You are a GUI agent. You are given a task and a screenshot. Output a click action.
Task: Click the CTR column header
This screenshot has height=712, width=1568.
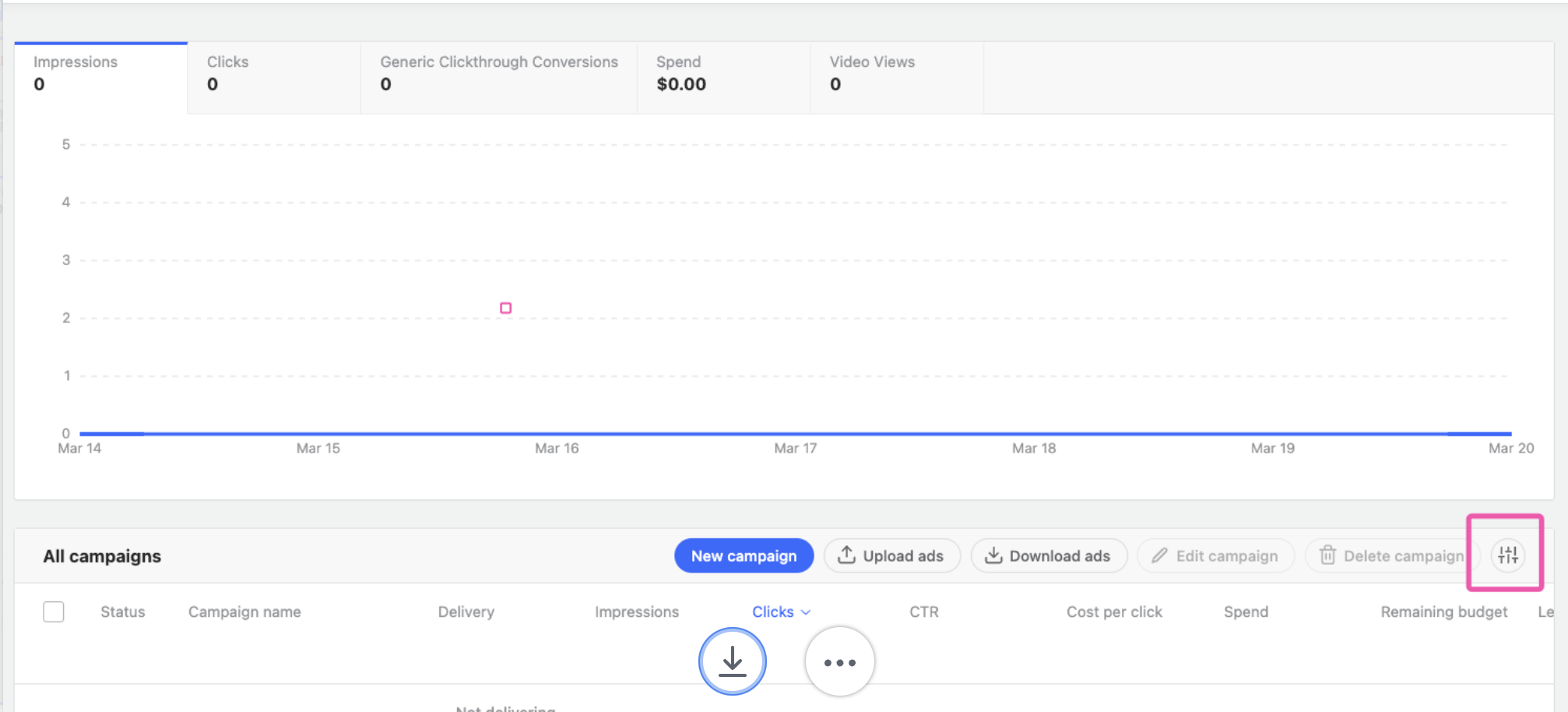pos(923,612)
